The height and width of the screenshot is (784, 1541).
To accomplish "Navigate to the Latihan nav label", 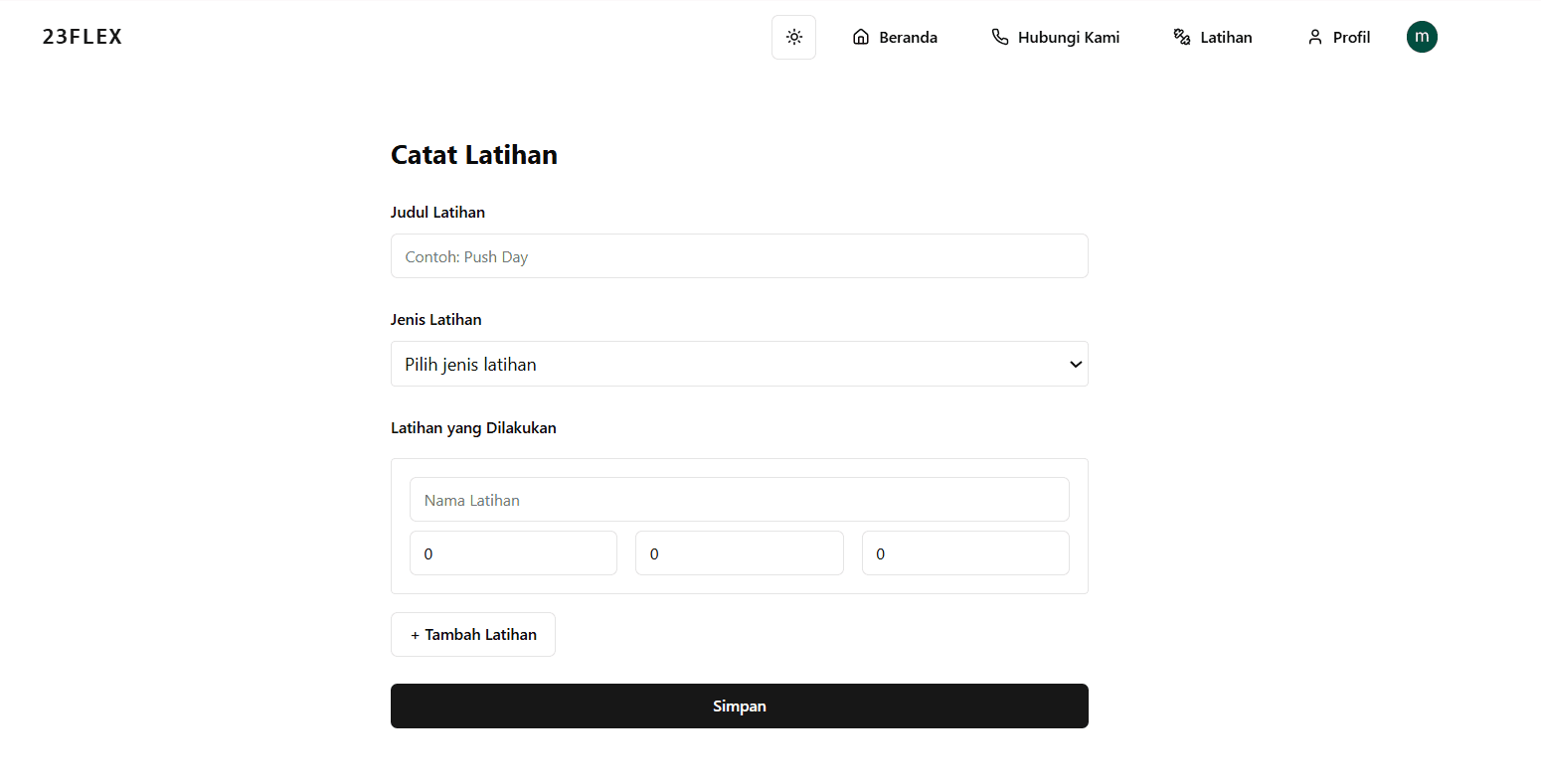I will (1226, 37).
